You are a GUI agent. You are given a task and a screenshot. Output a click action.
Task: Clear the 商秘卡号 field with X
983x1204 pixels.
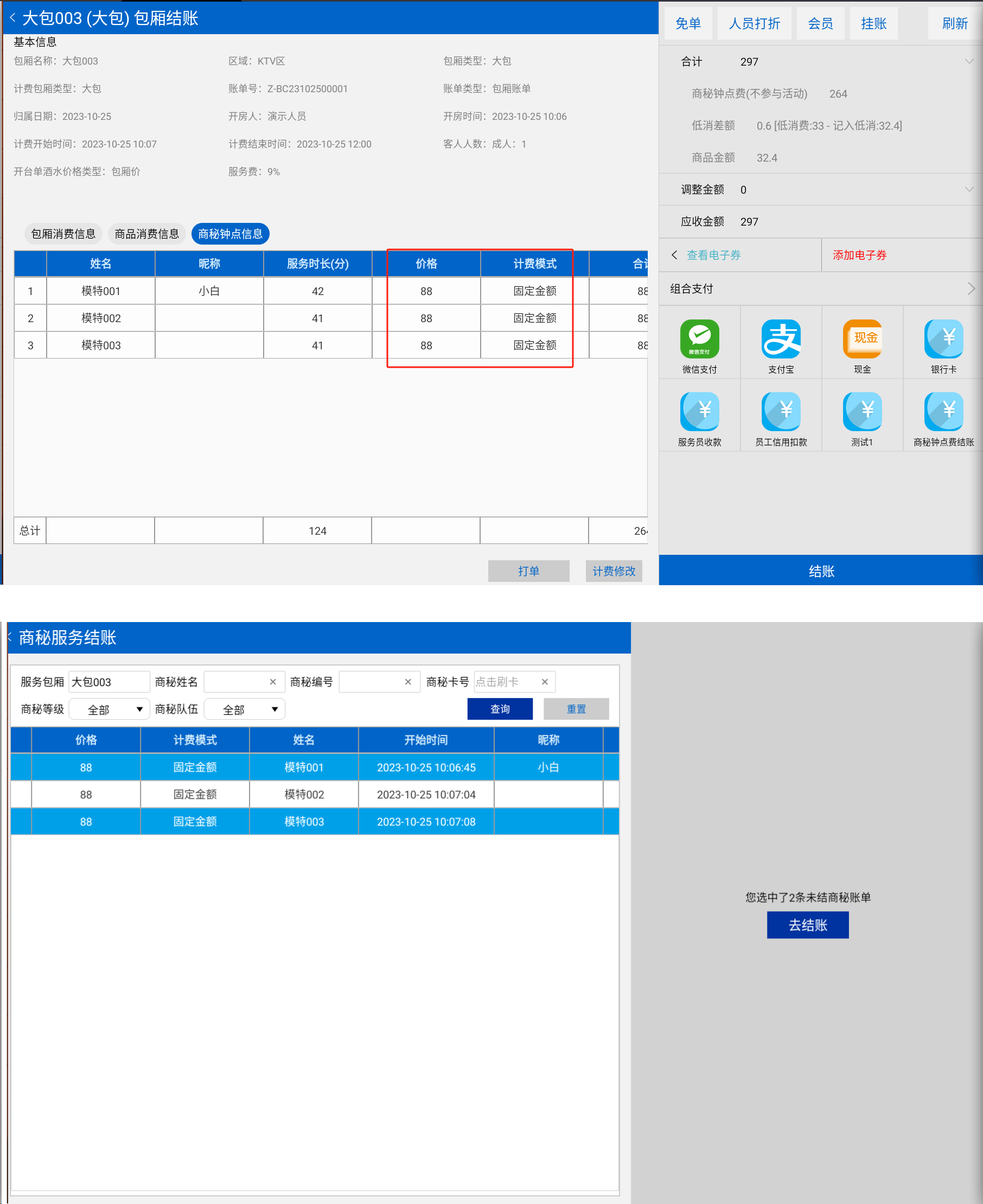click(545, 682)
